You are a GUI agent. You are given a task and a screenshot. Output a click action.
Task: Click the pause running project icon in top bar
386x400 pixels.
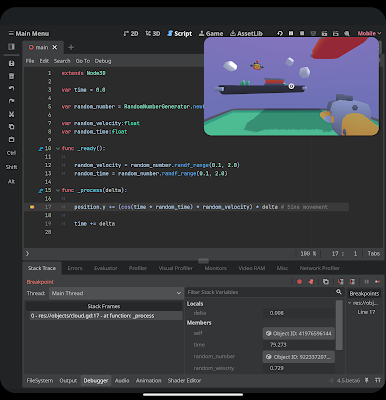pyautogui.click(x=291, y=33)
